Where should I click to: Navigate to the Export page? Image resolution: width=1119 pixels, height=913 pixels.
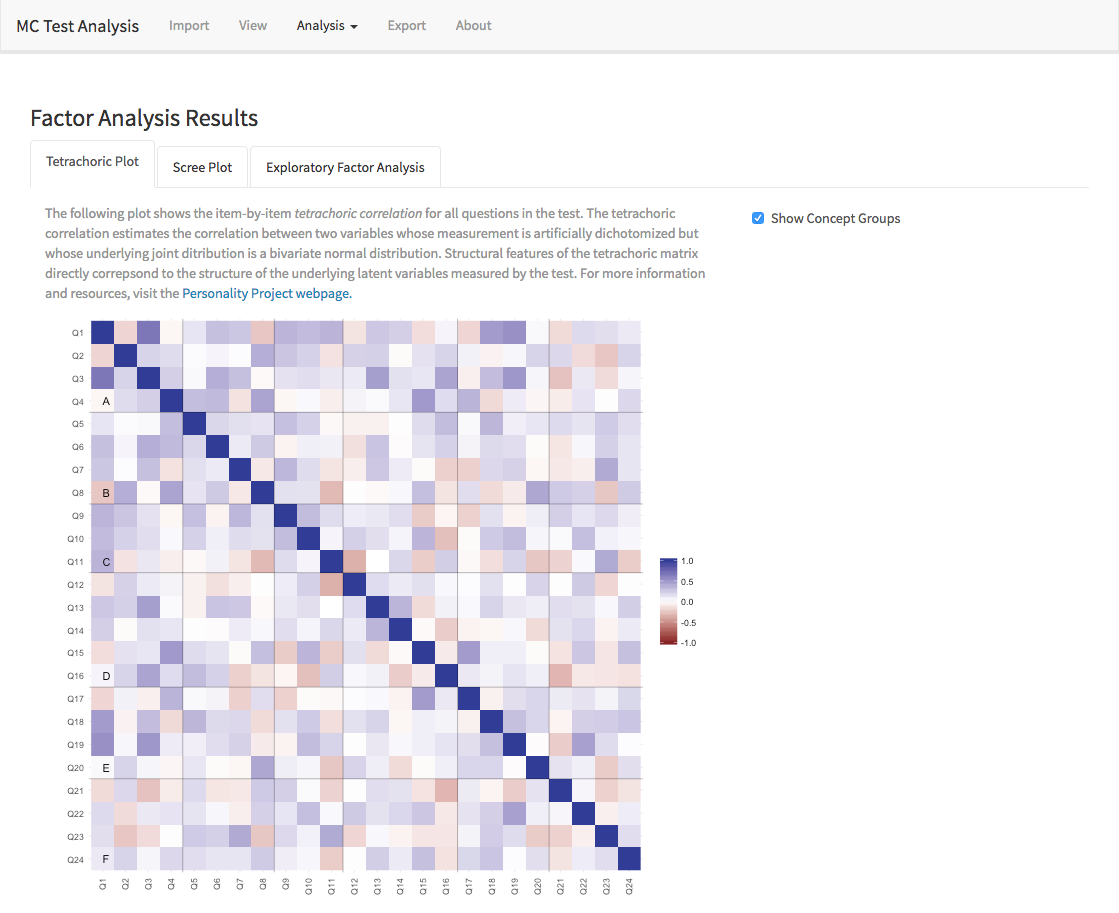[407, 26]
